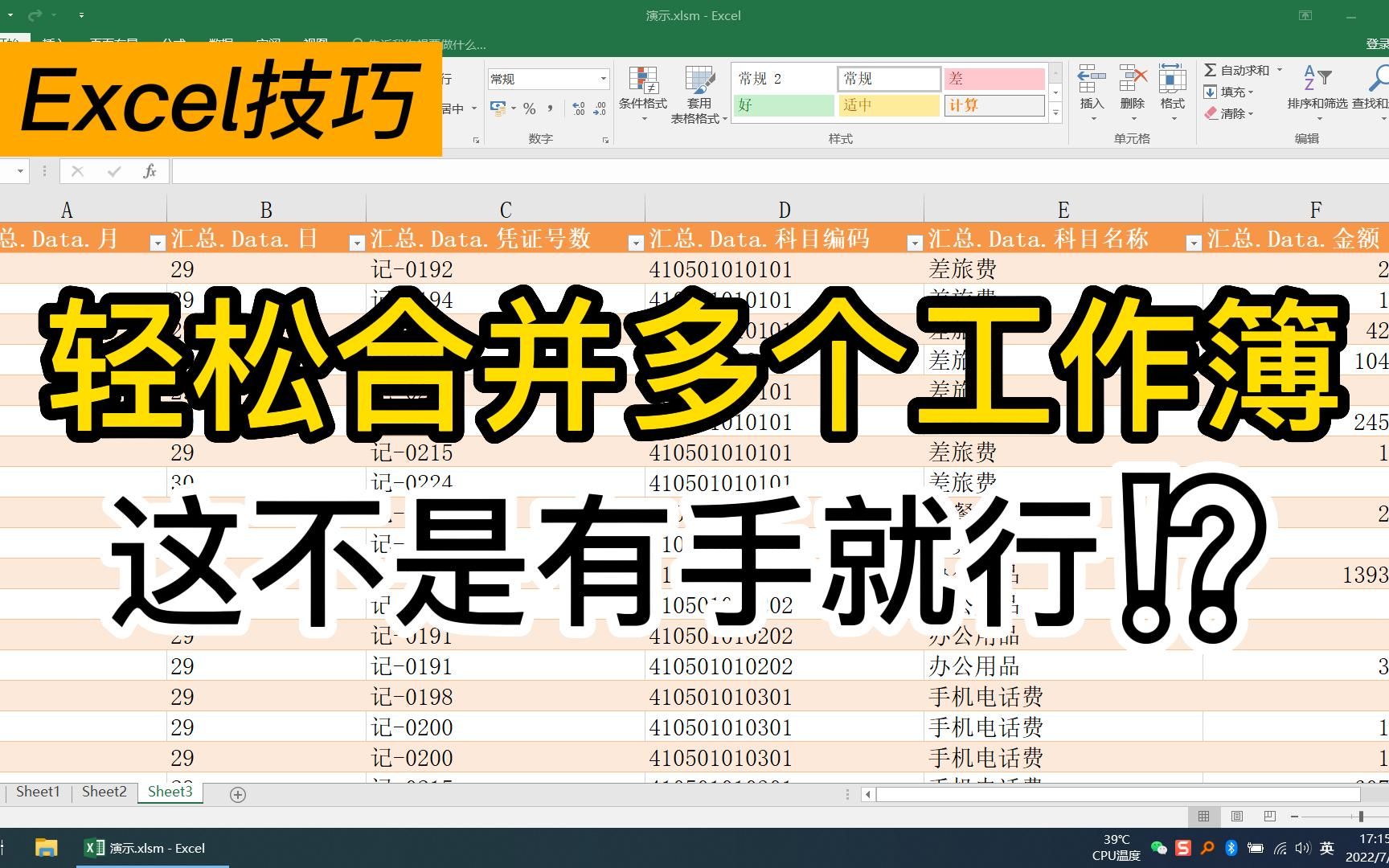
Task: Select cell containing 记-0192
Action: pyautogui.click(x=506, y=269)
